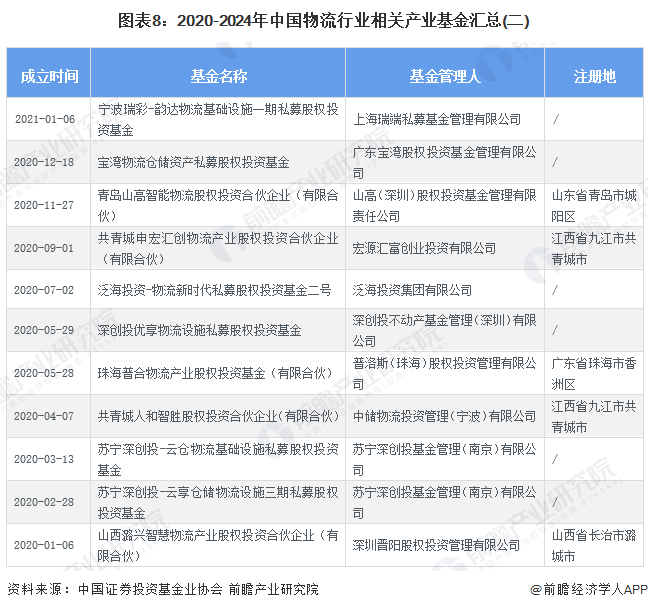
Task: Click fund name 共青城申宏汇创物流产业股权投资合伙企业
Action: pyautogui.click(x=218, y=248)
